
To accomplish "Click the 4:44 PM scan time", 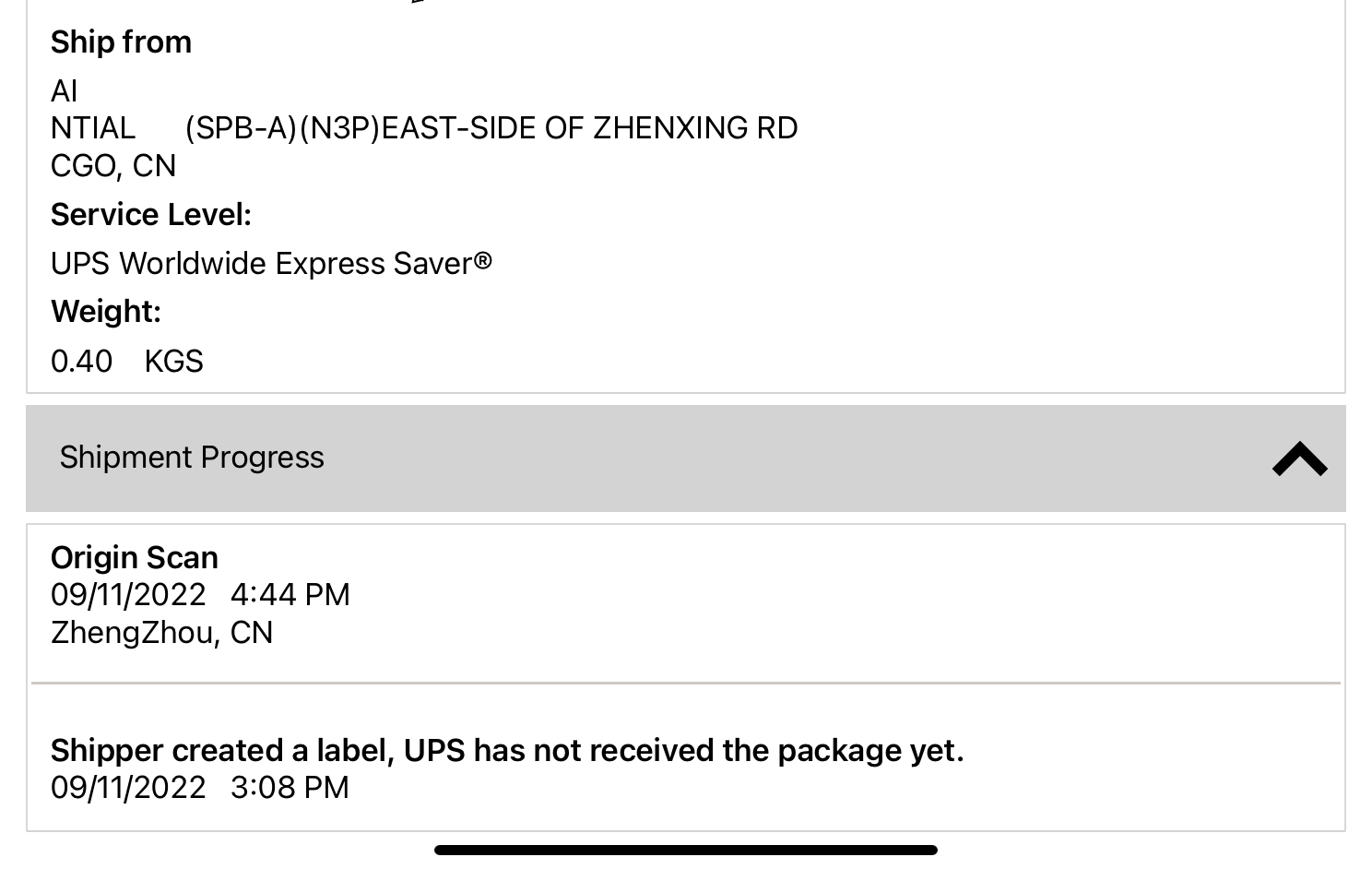I will coord(290,595).
